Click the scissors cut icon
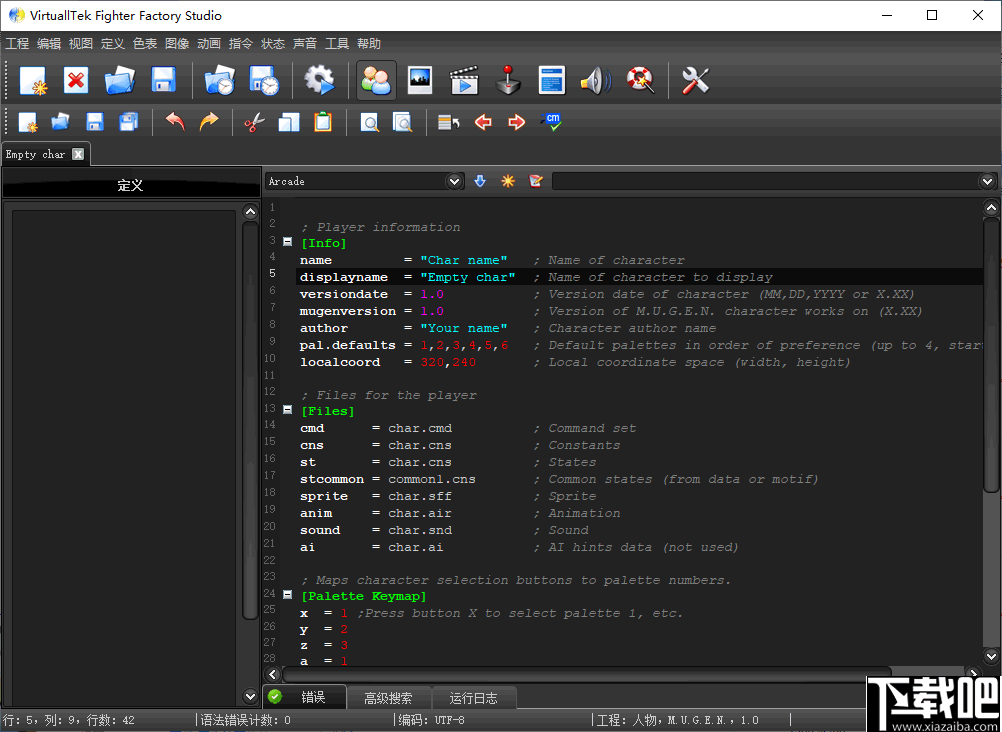This screenshot has width=1002, height=732. (x=254, y=122)
